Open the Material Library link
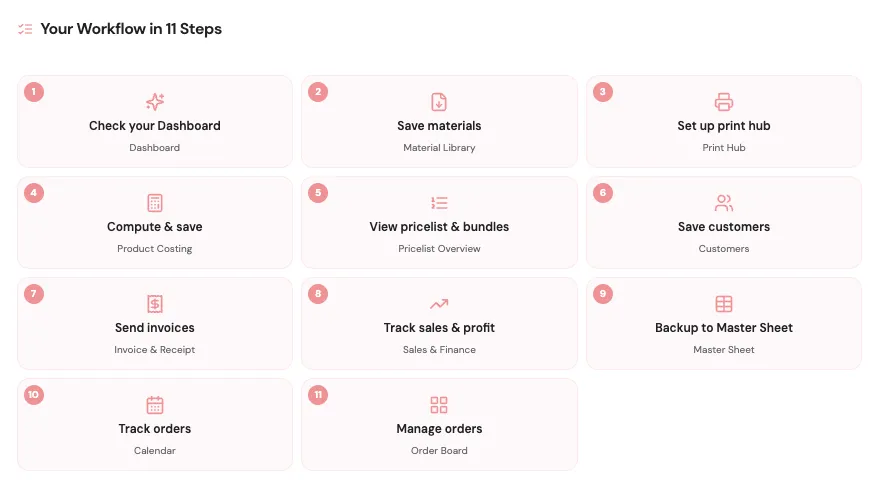Screen dimensions: 877x488 click(x=439, y=148)
